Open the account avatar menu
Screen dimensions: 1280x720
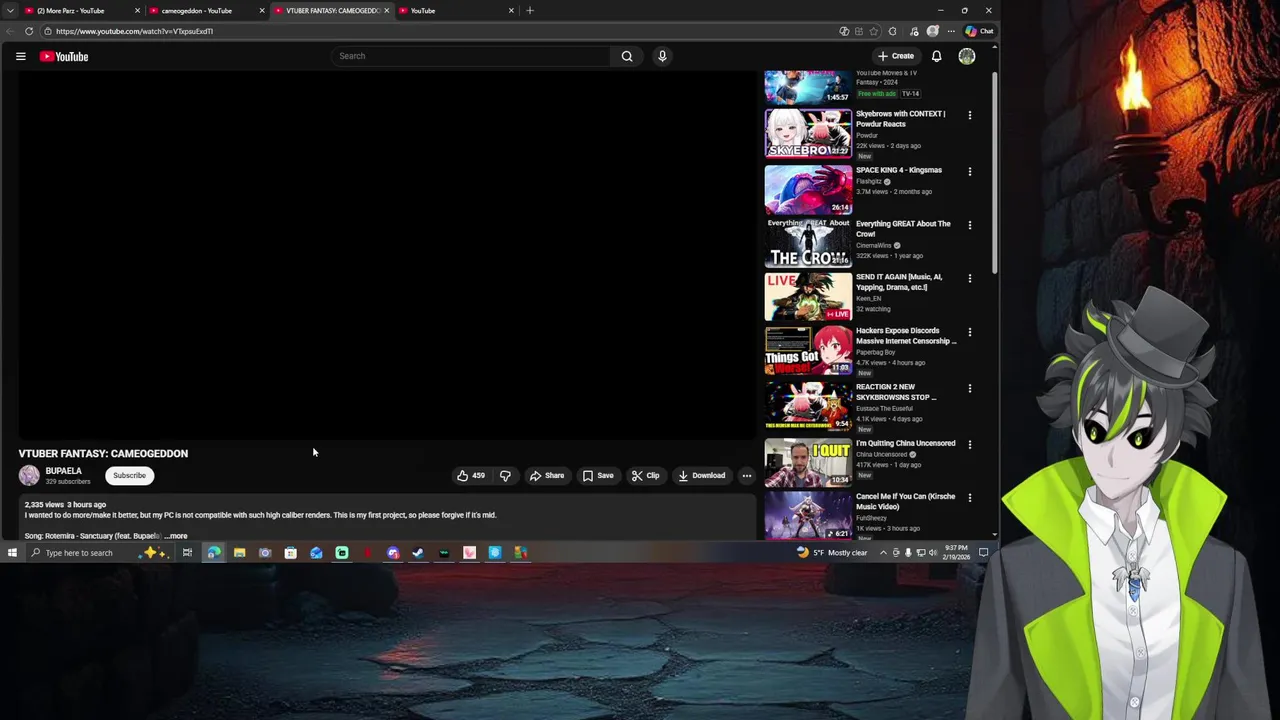point(967,56)
